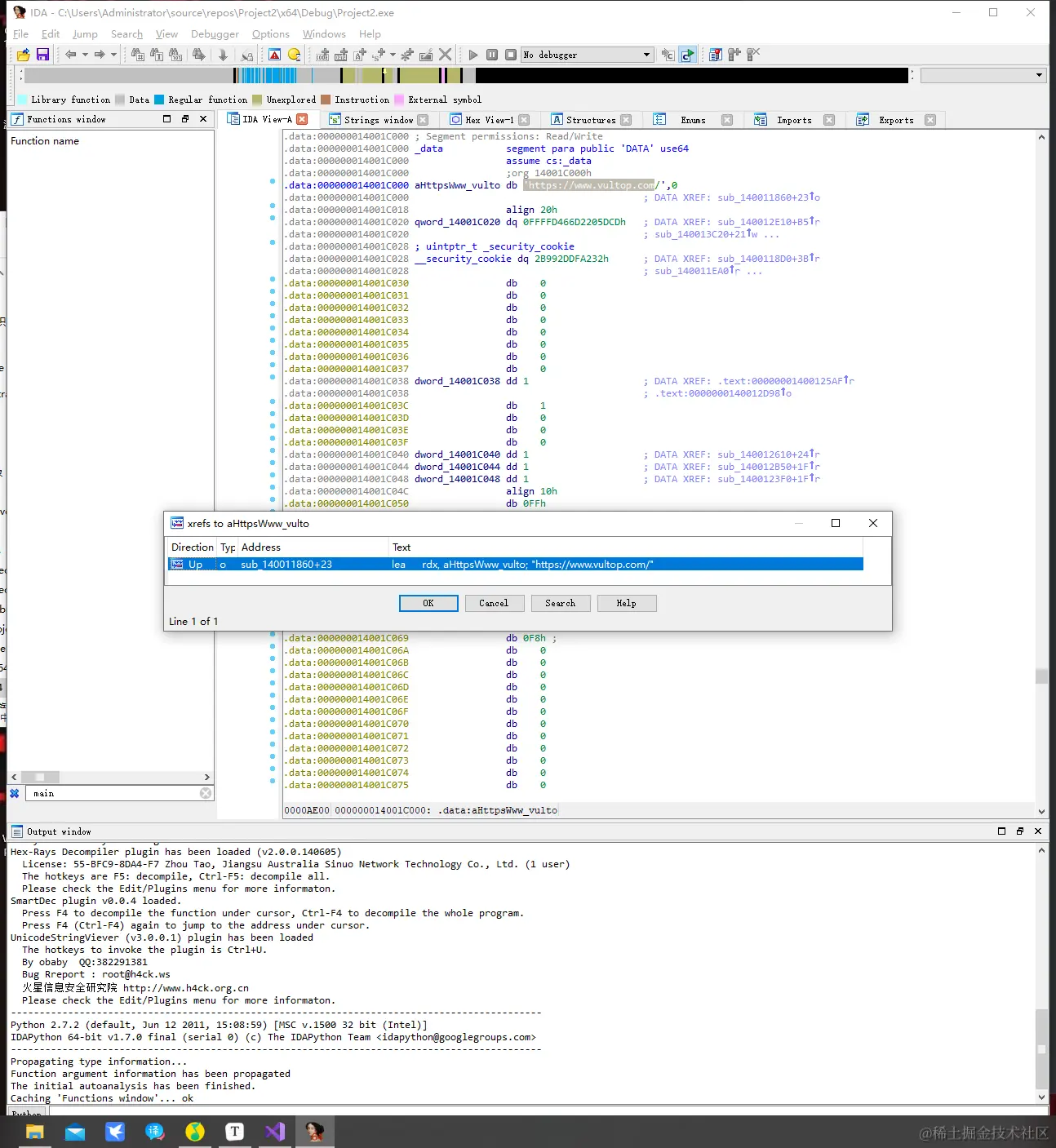1056x1148 pixels.
Task: Open the No debugger selection dropdown
Action: [588, 55]
